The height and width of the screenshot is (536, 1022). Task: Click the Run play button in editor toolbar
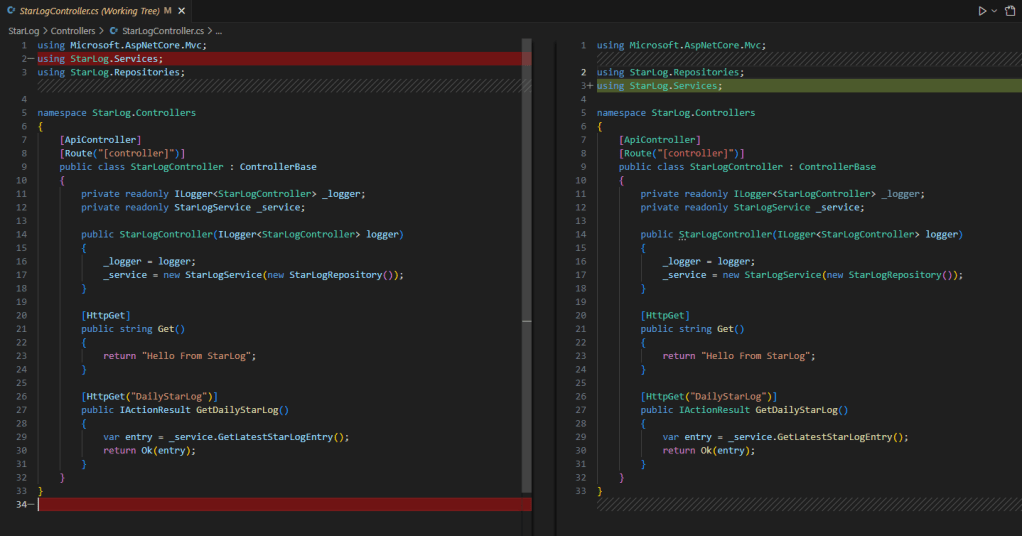(x=982, y=10)
